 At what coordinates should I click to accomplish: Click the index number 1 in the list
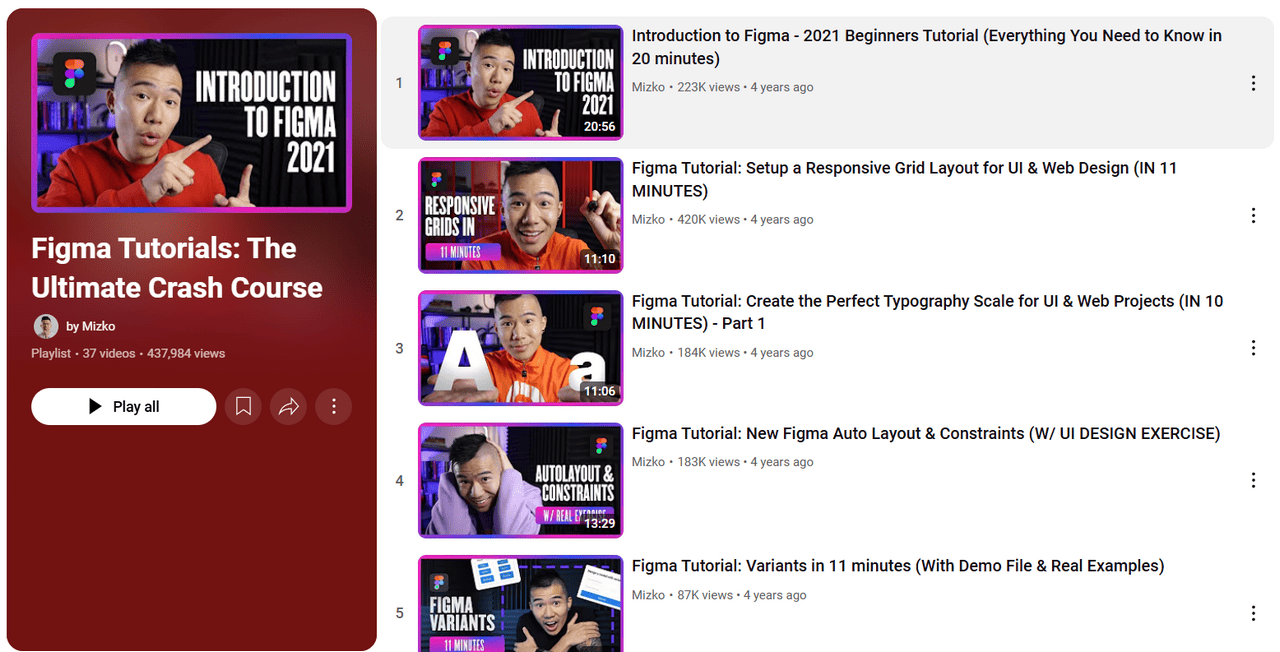tap(399, 83)
